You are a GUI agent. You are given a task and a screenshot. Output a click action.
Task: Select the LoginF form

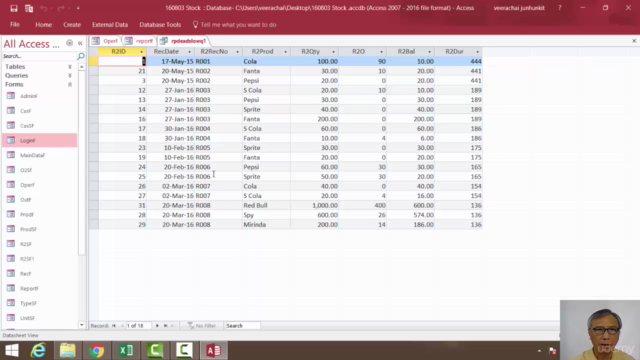pyautogui.click(x=39, y=140)
